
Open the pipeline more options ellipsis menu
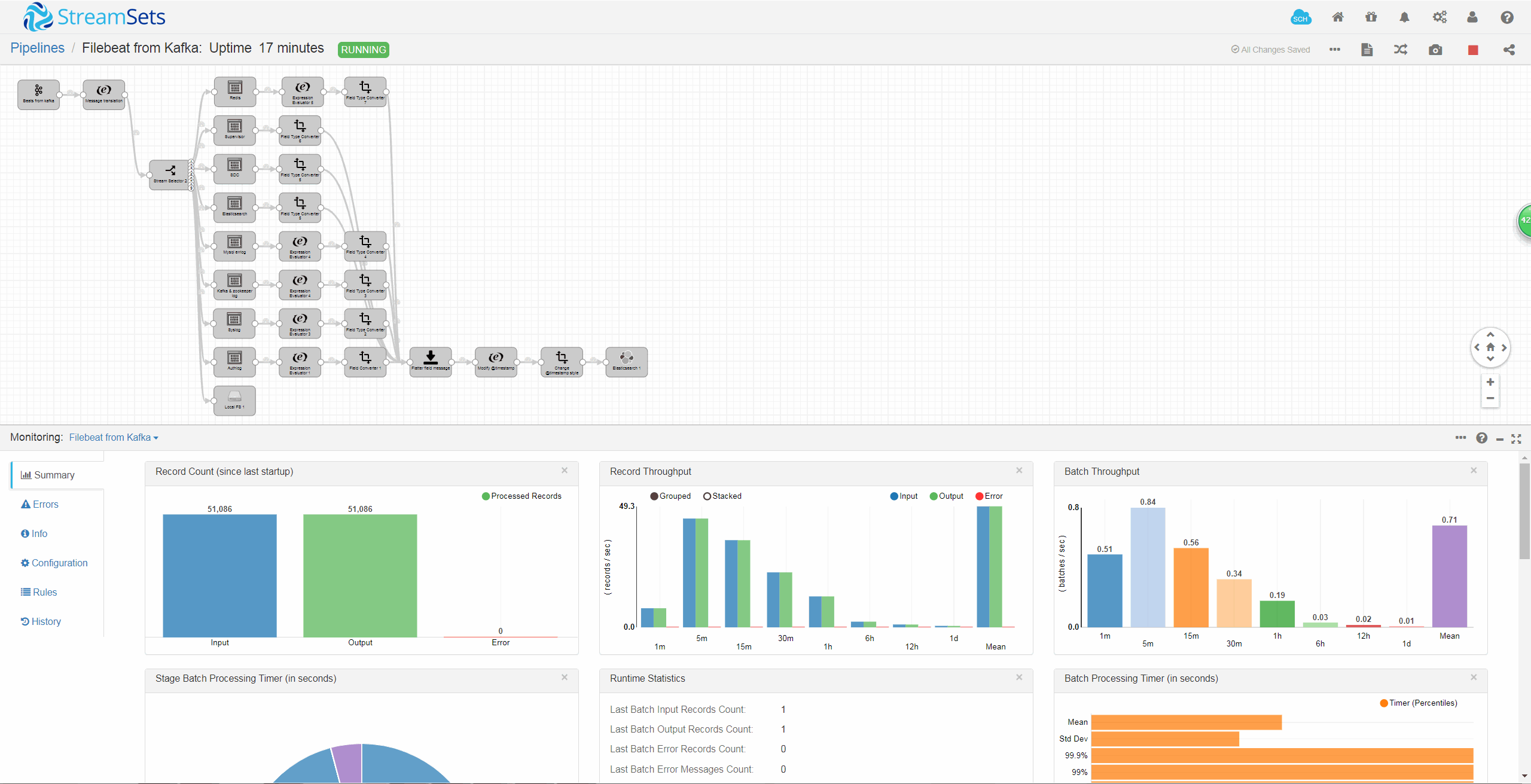pyautogui.click(x=1335, y=50)
